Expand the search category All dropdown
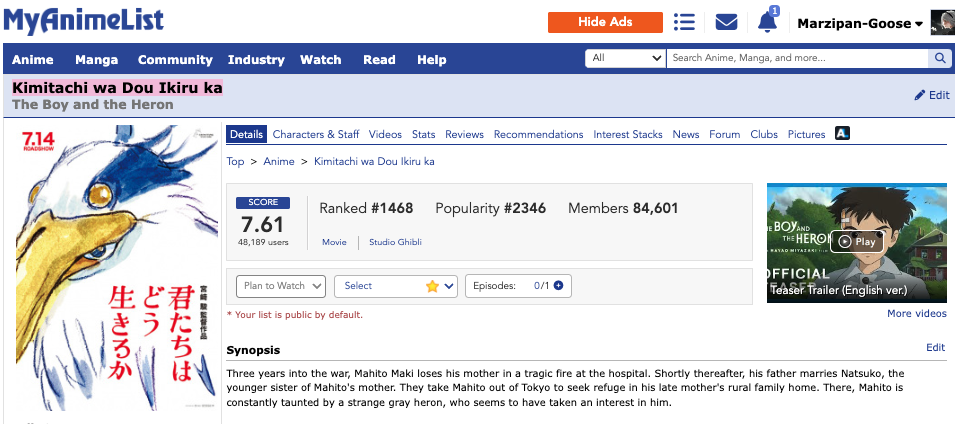 (x=625, y=59)
